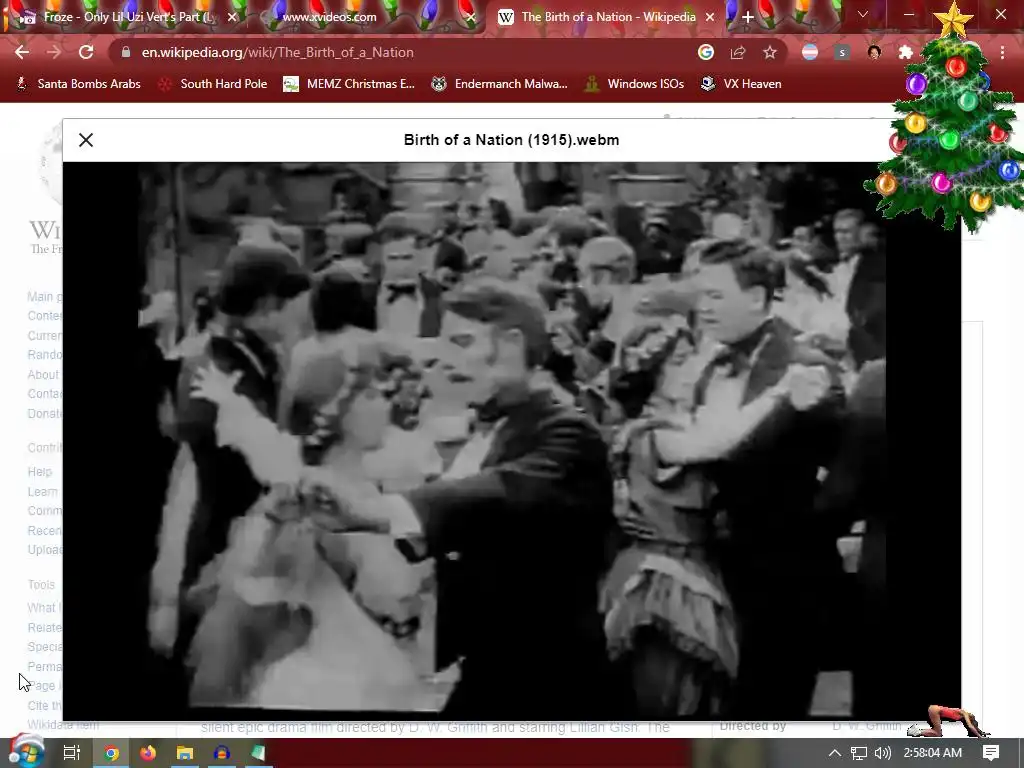Open the green document app on taskbar
1024x768 pixels.
pyautogui.click(x=258, y=753)
